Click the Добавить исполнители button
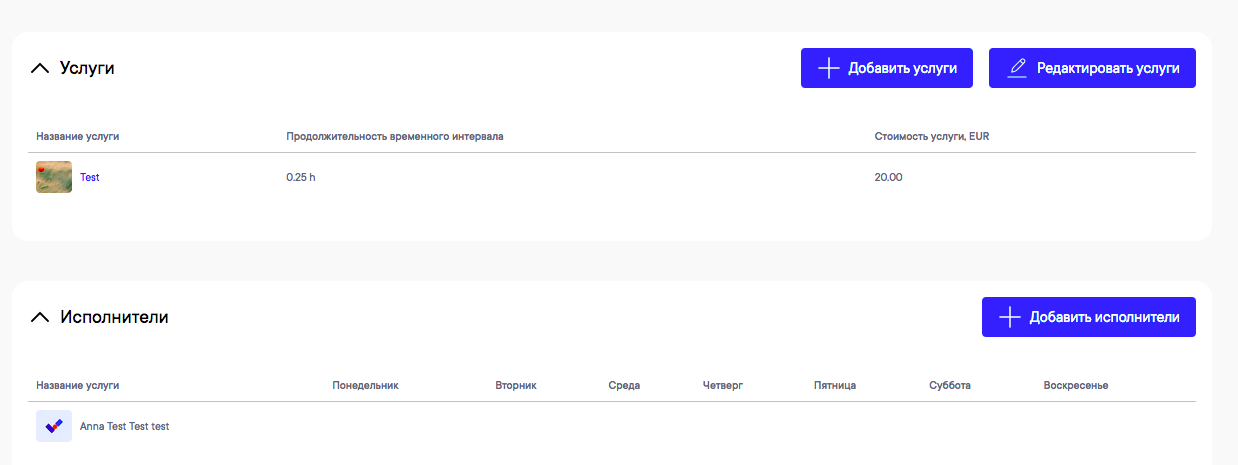 click(x=1089, y=317)
